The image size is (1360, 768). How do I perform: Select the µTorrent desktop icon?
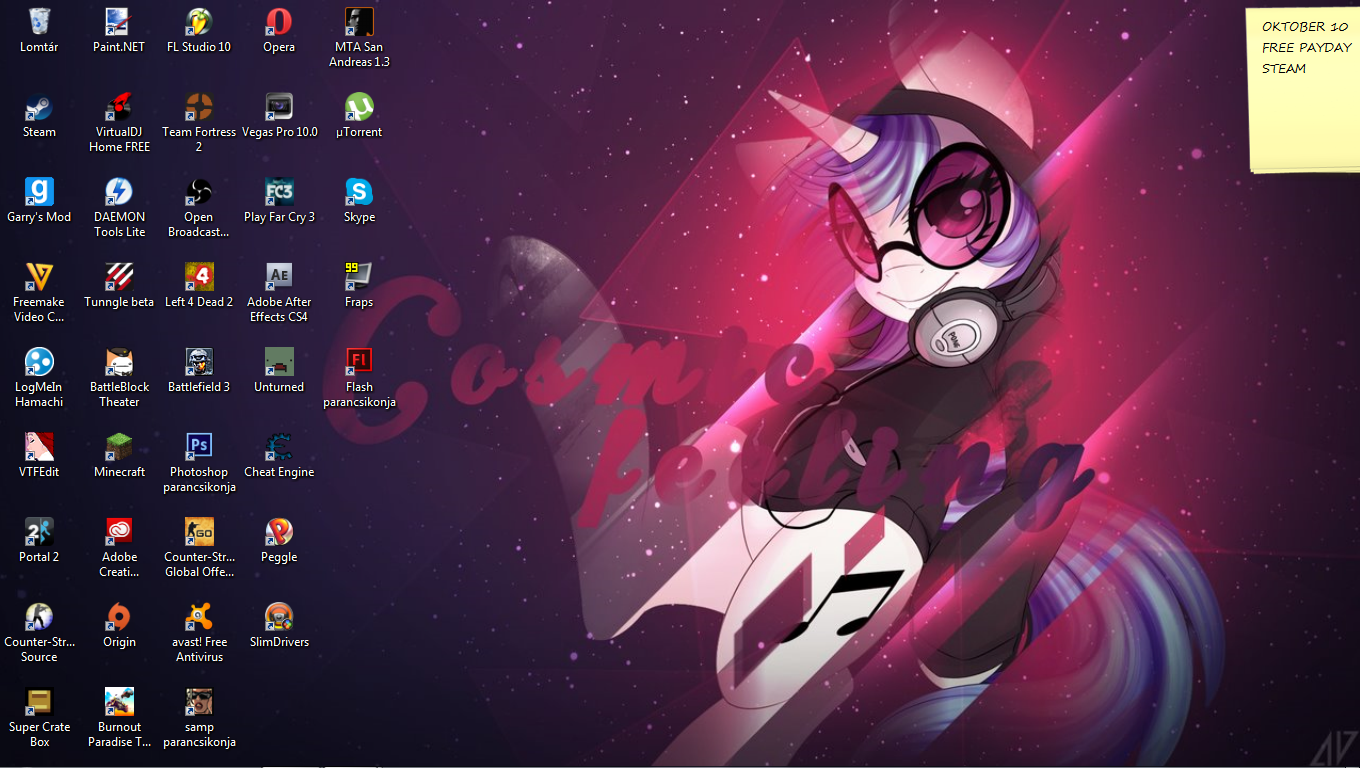point(359,106)
